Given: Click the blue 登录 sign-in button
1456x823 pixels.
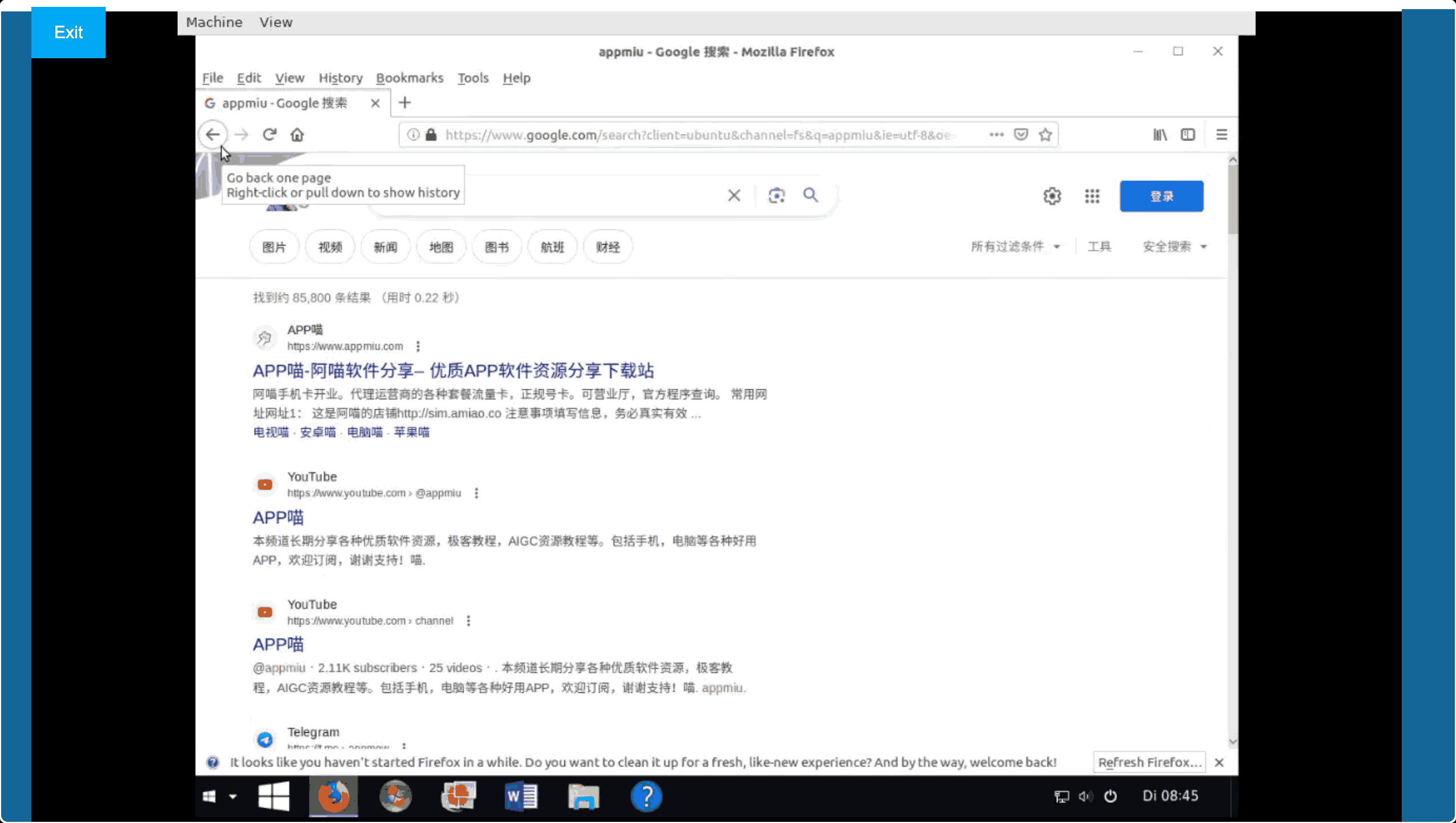Looking at the screenshot, I should (1161, 196).
